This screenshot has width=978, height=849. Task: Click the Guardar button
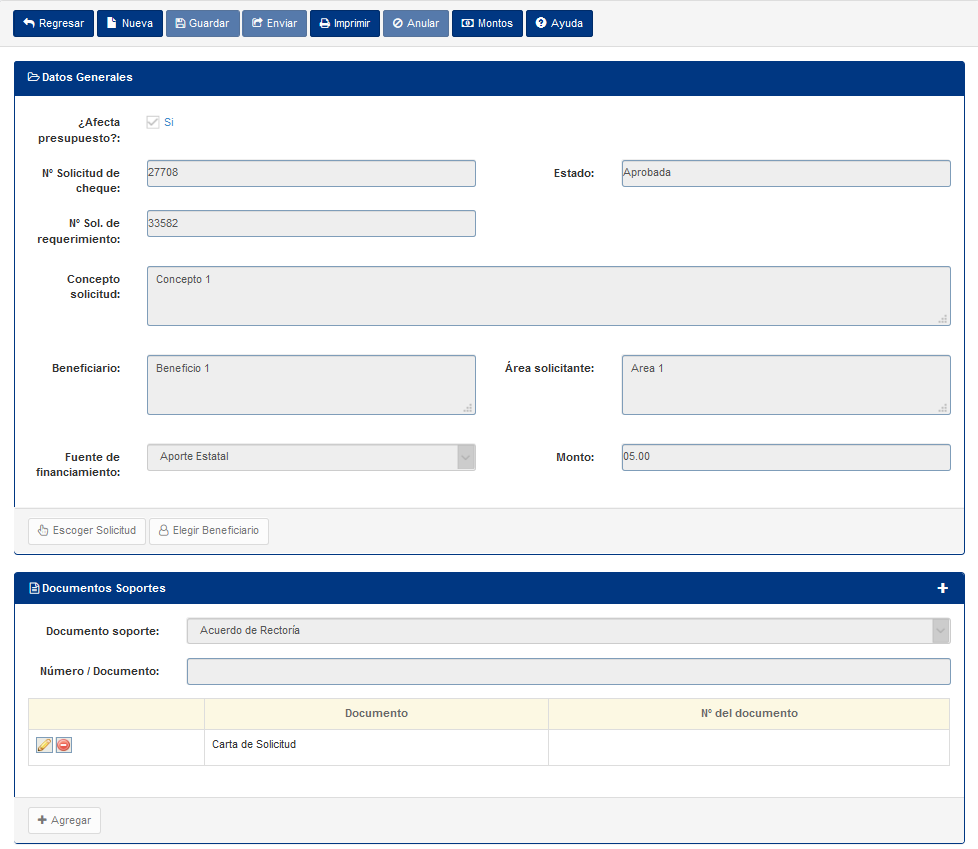[x=203, y=24]
